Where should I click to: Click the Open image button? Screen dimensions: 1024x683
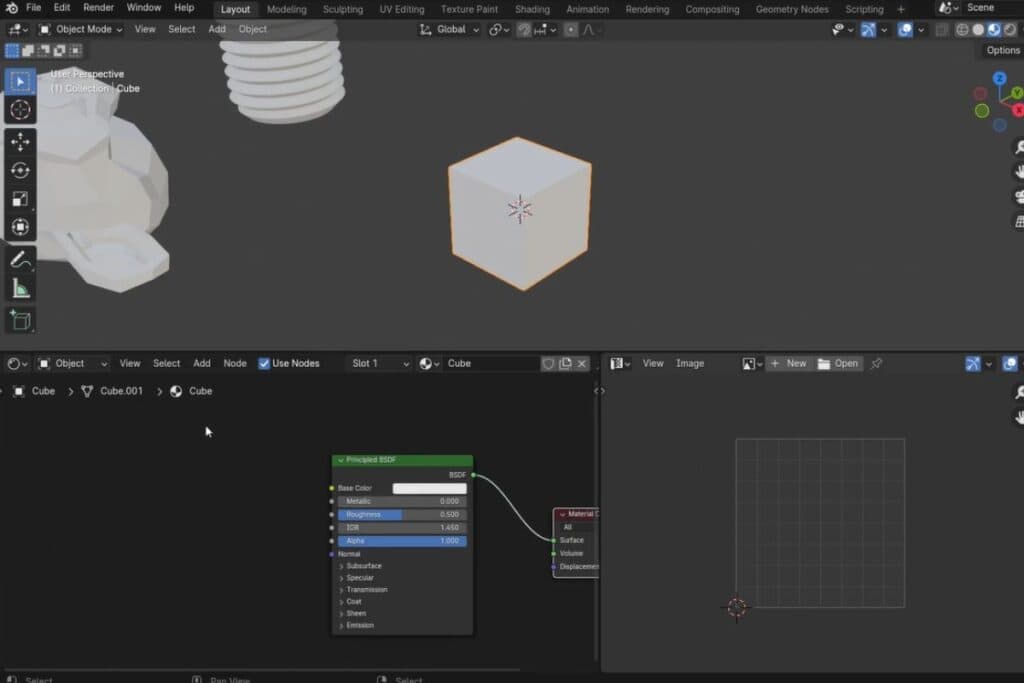838,364
